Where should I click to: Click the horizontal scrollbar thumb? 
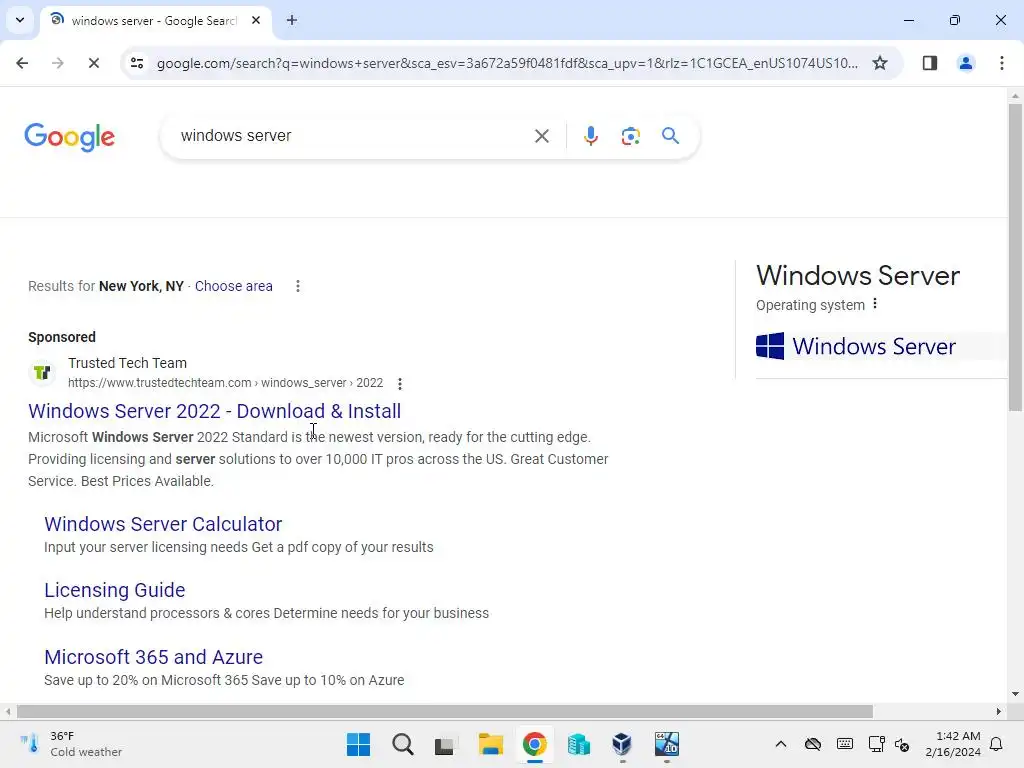pyautogui.click(x=445, y=711)
